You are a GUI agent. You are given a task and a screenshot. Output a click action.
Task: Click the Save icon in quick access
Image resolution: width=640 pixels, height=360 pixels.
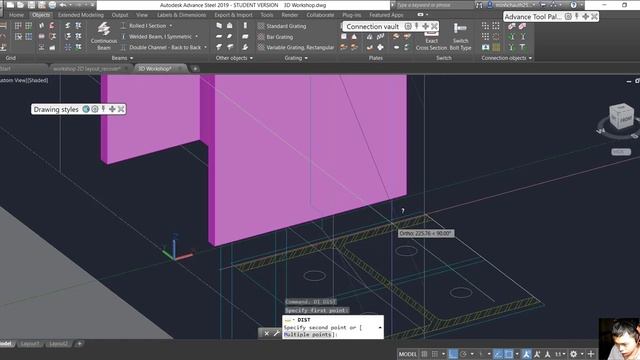click(31, 5)
